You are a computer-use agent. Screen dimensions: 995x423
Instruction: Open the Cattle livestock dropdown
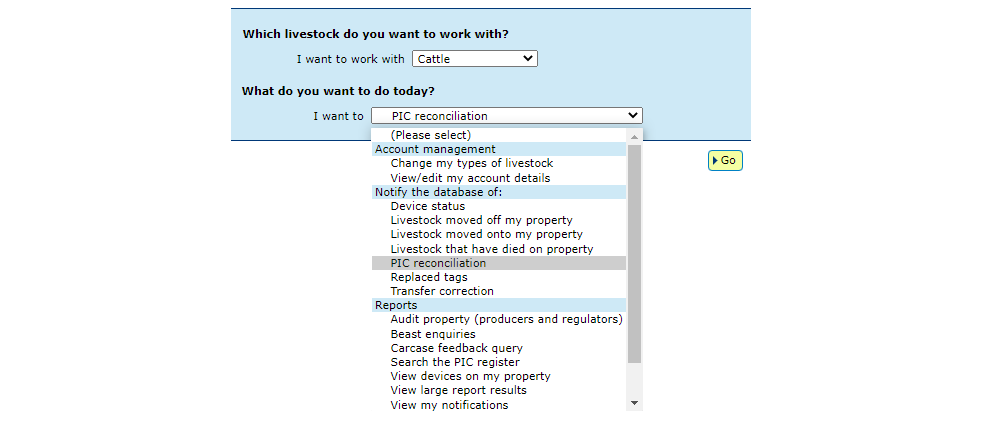(475, 59)
